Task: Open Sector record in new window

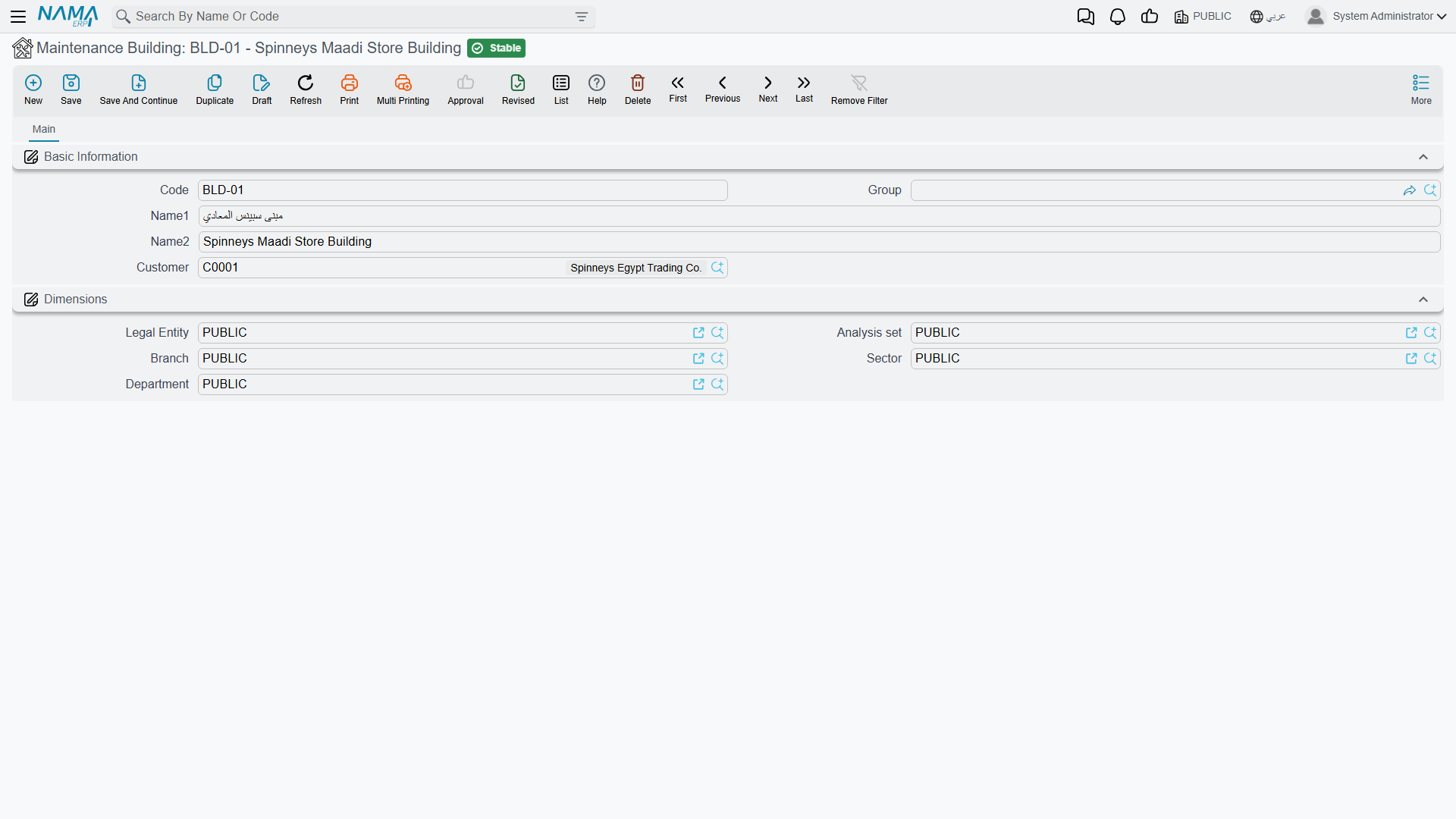Action: click(1411, 359)
